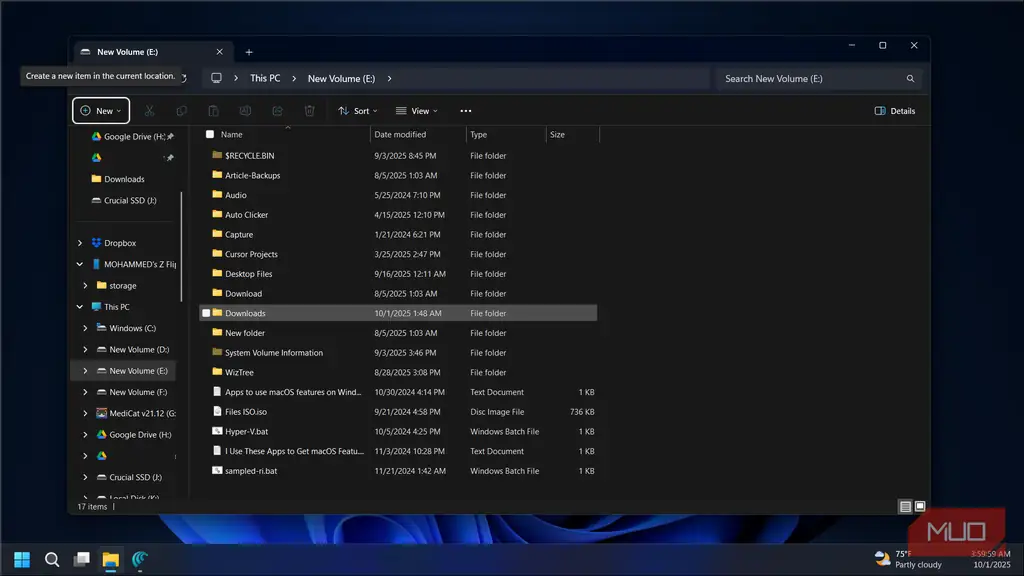Open taskbar Search
Viewport: 1024px width, 576px height.
click(x=52, y=560)
